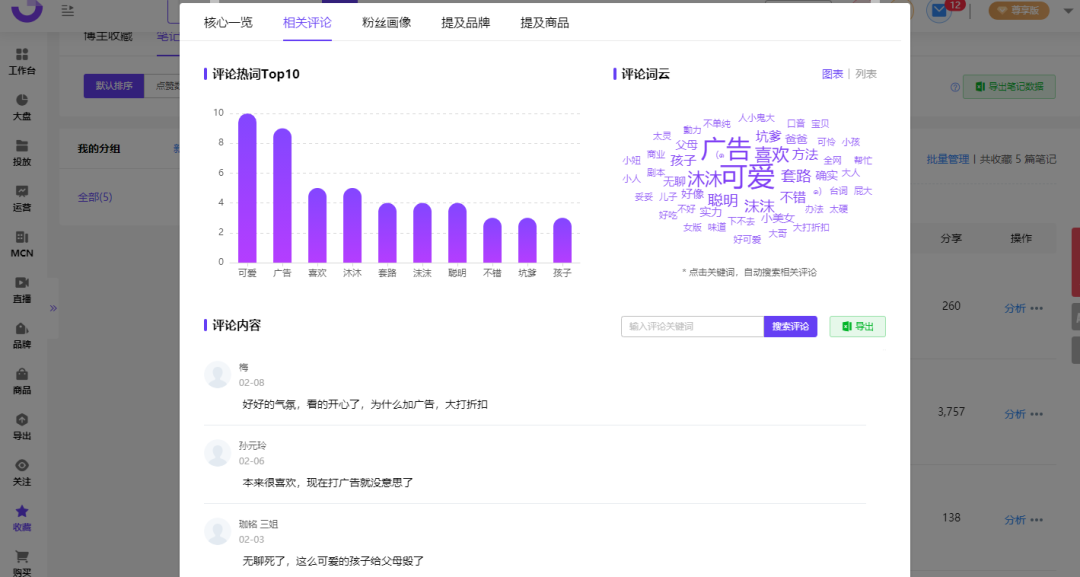Click the 搜索评论 button
Viewport: 1080px width, 577px height.
click(x=790, y=326)
